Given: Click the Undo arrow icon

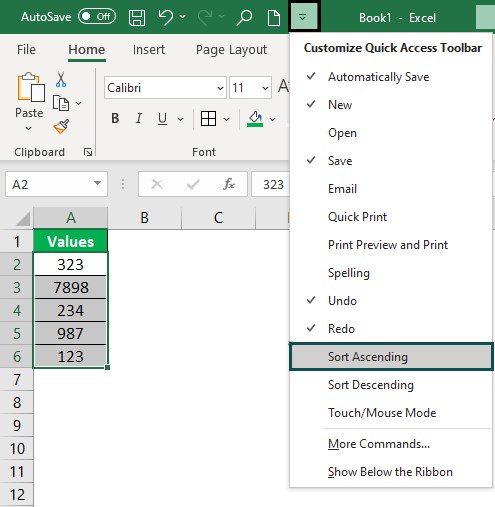Looking at the screenshot, I should click(166, 17).
